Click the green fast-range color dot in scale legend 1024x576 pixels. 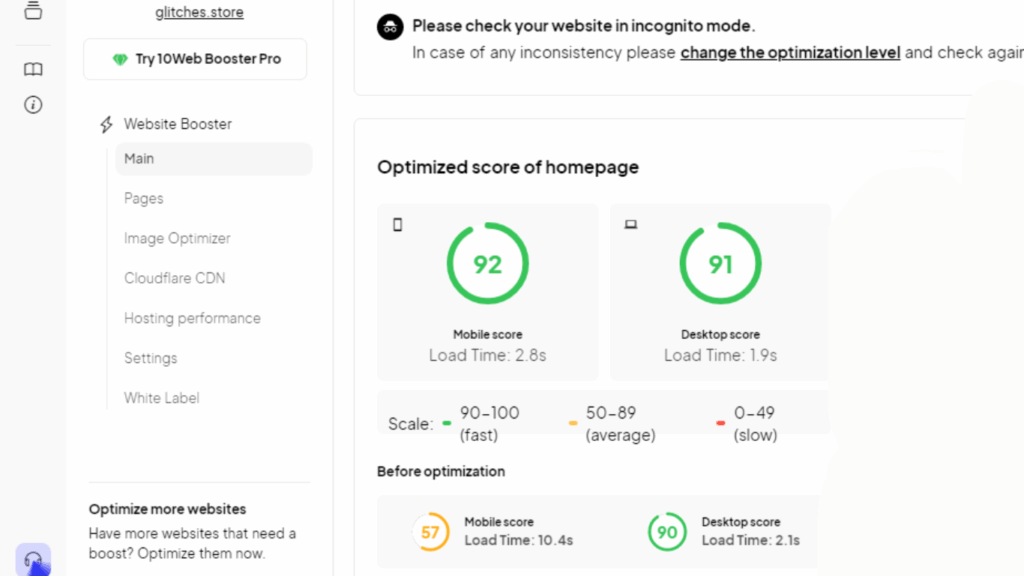coord(447,423)
